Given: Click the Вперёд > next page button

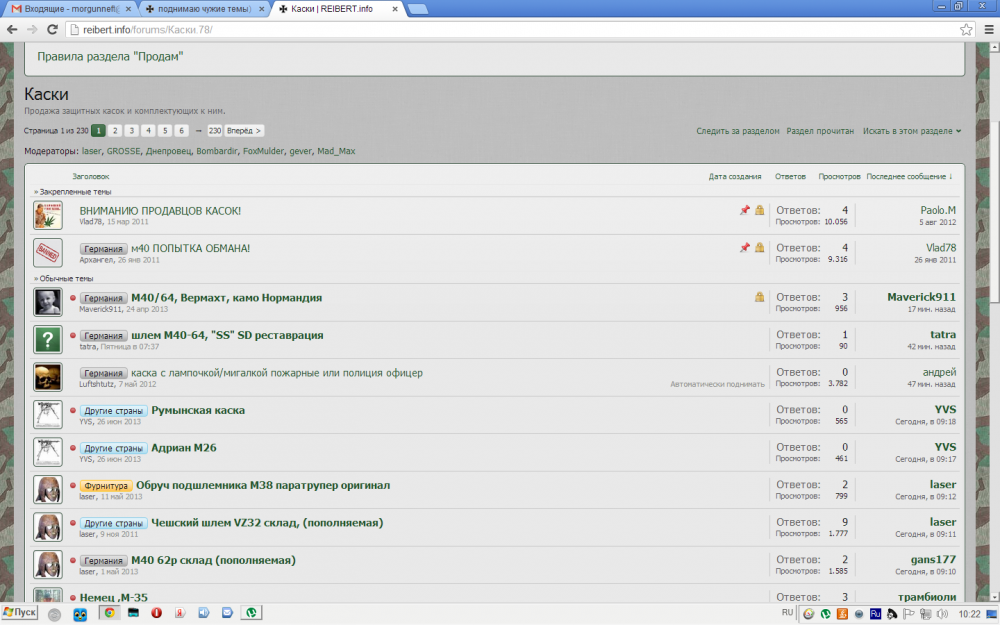Looking at the screenshot, I should [244, 131].
